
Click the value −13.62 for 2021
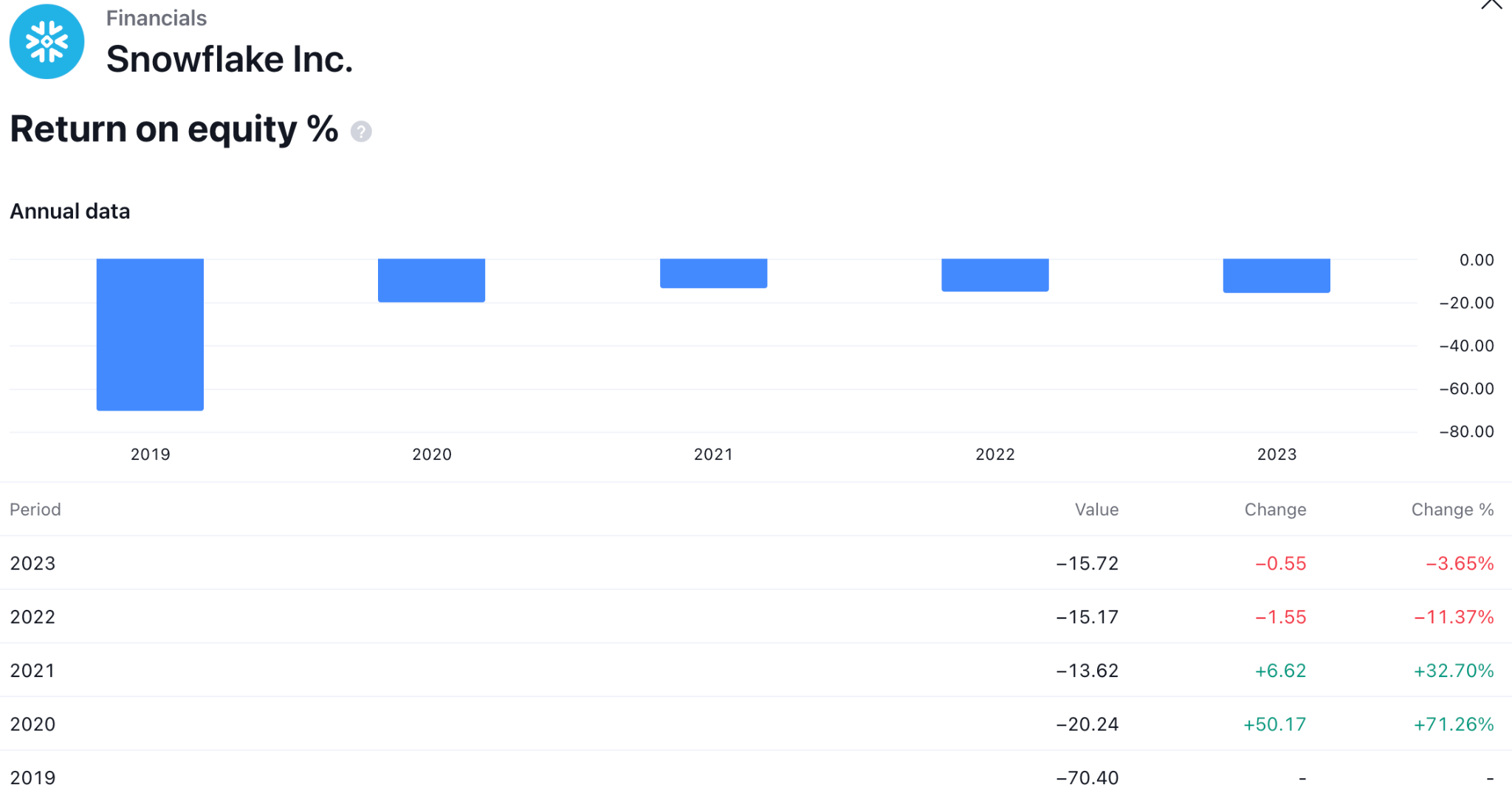pos(1087,670)
